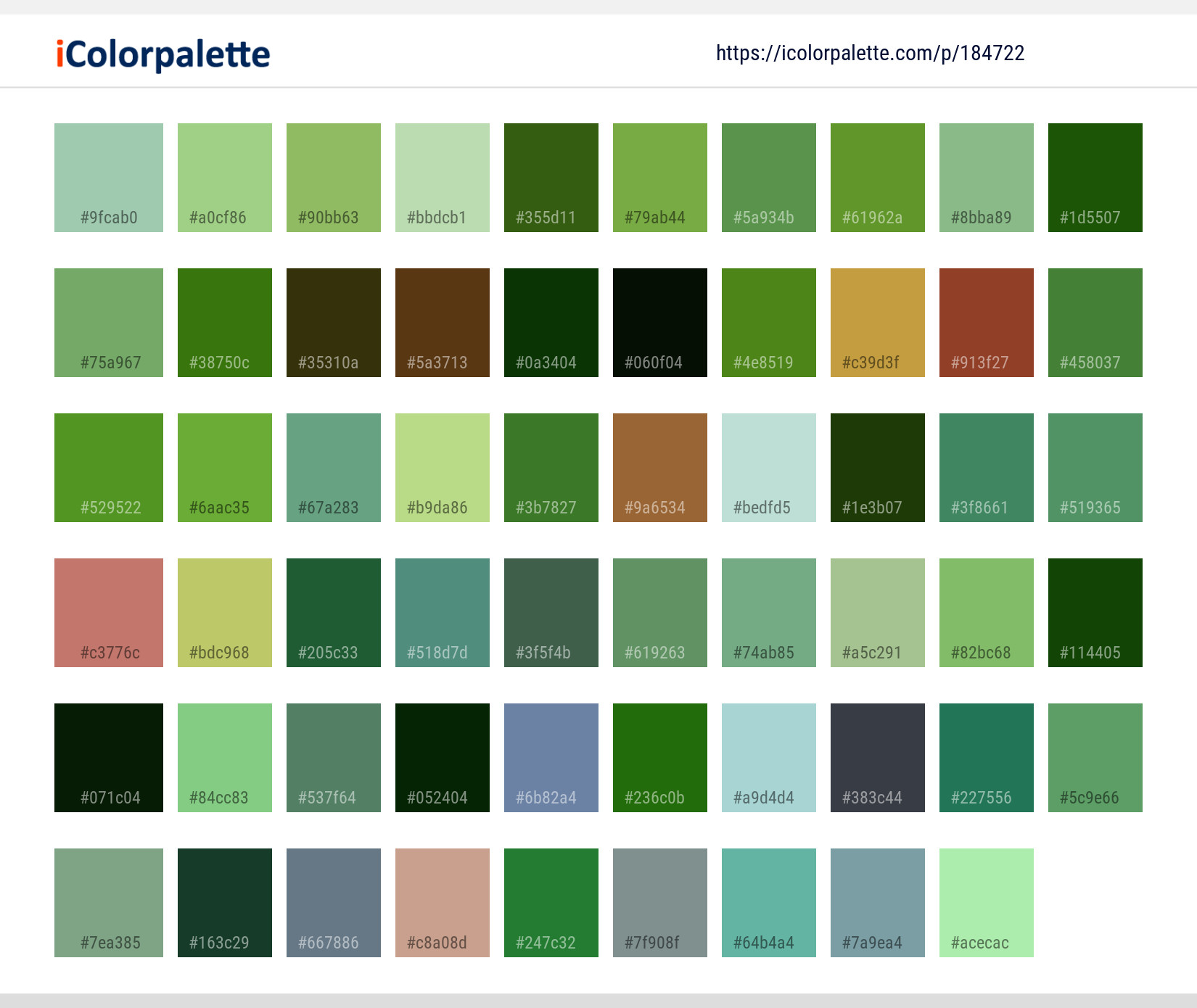Select the #c39d3f gold swatch

tap(878, 323)
